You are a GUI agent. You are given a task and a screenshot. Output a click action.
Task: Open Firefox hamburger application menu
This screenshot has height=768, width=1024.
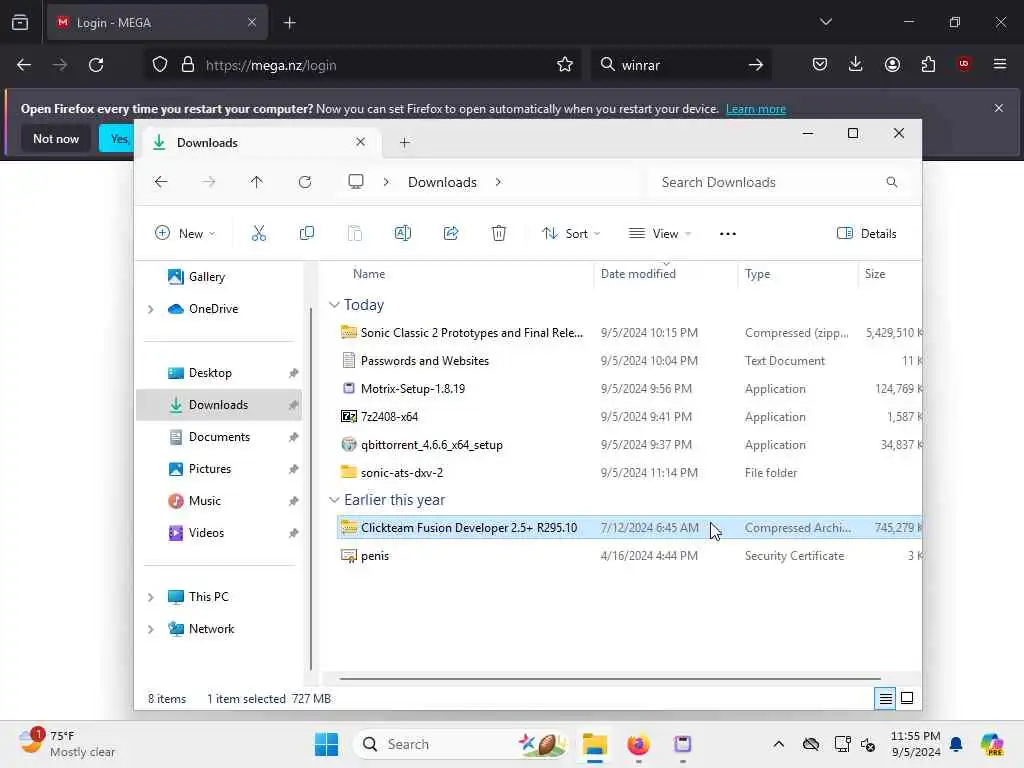click(x=1000, y=64)
